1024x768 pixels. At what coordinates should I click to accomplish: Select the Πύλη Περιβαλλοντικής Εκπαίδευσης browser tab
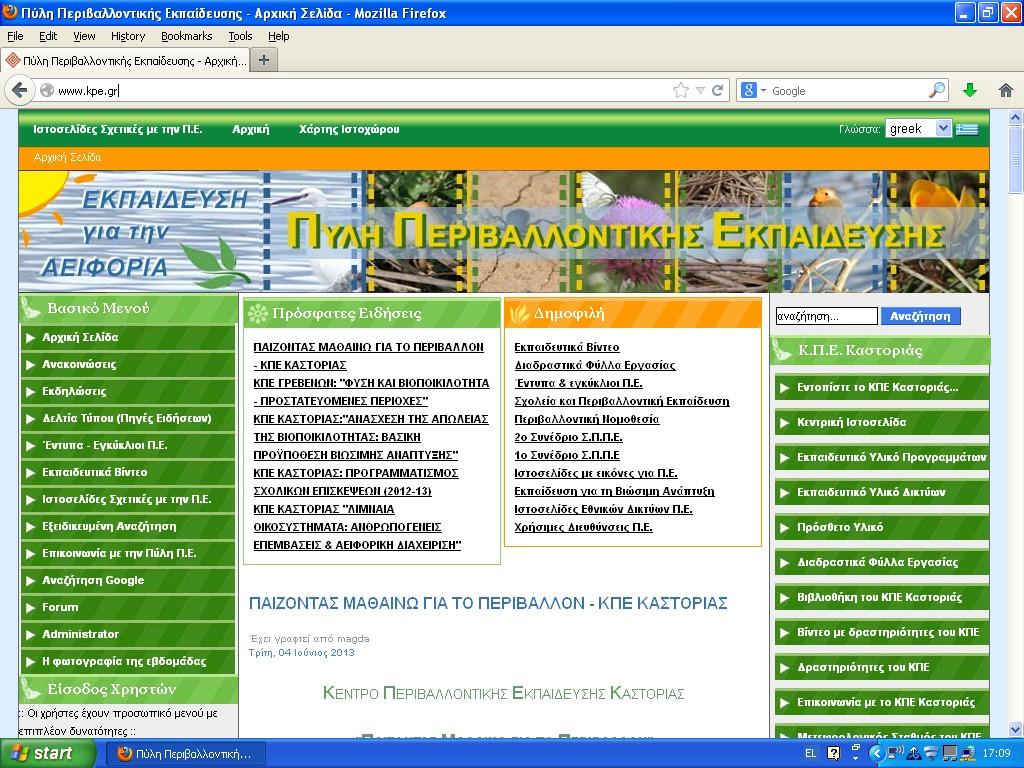click(125, 61)
